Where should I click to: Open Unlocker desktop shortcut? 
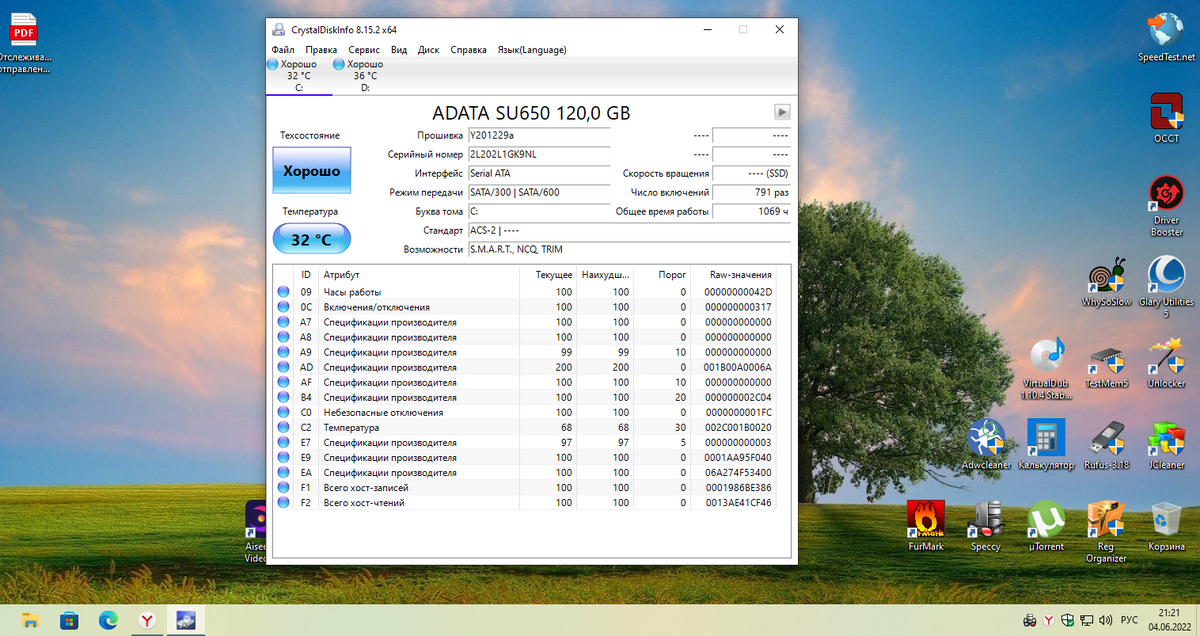(x=1166, y=364)
